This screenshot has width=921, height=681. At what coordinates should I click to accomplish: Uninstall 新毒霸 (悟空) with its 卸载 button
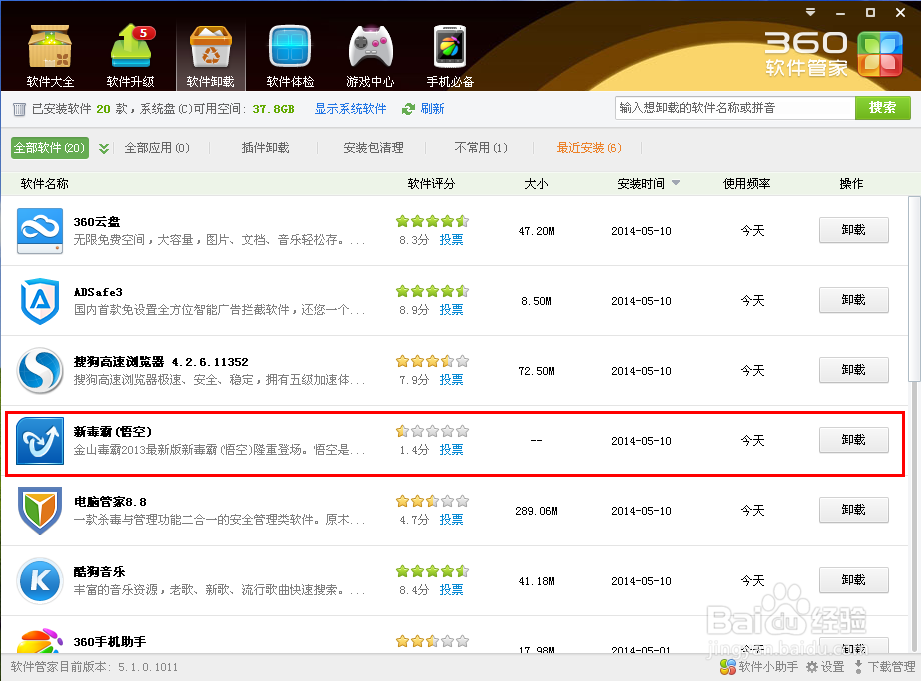coord(853,440)
